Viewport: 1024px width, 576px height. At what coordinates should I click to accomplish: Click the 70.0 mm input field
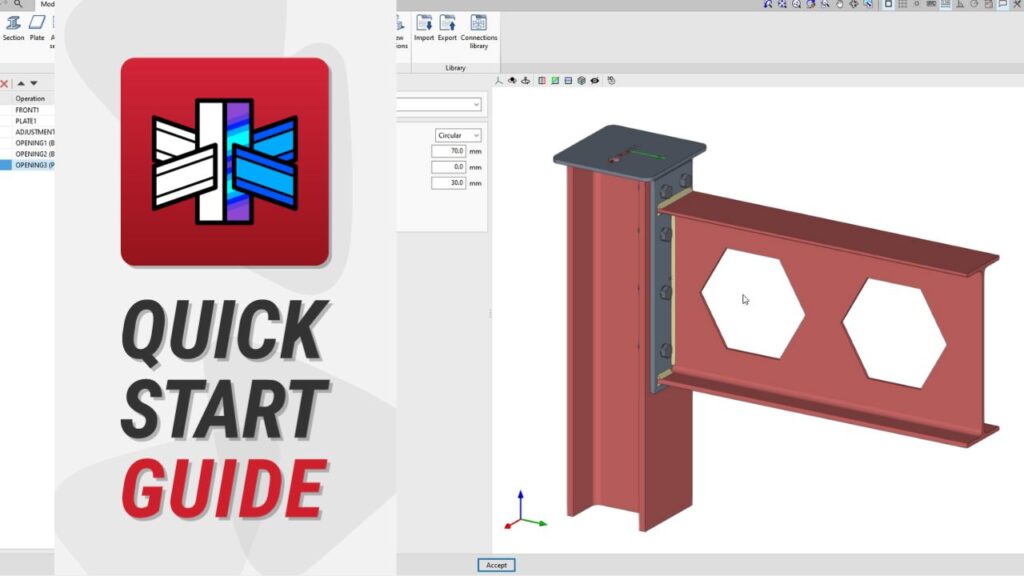click(449, 152)
